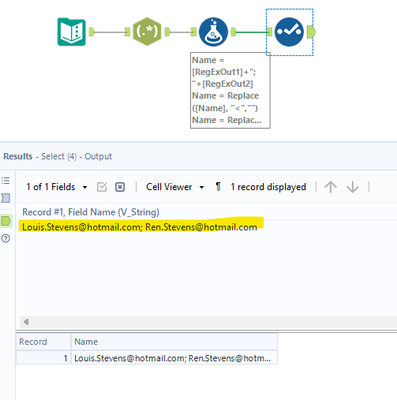This screenshot has width=397, height=400.
Task: Select the Formula flask tool
Action: click(x=213, y=32)
